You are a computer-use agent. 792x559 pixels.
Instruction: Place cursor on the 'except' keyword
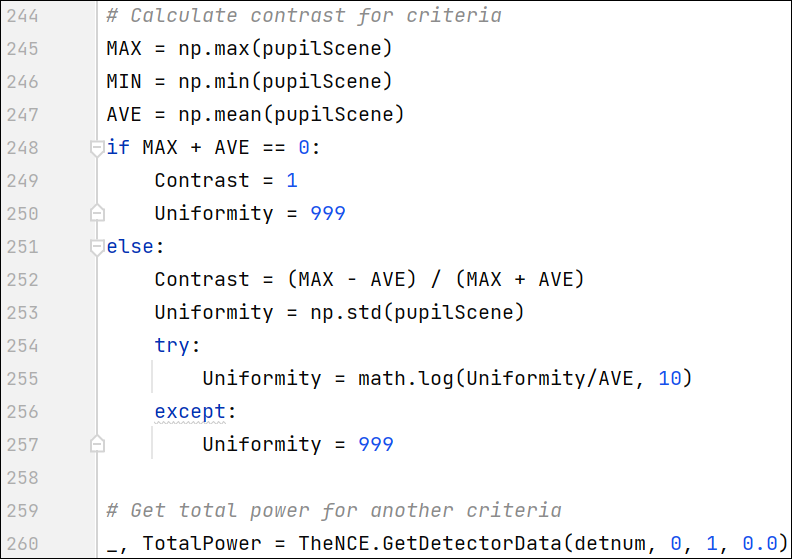(190, 412)
